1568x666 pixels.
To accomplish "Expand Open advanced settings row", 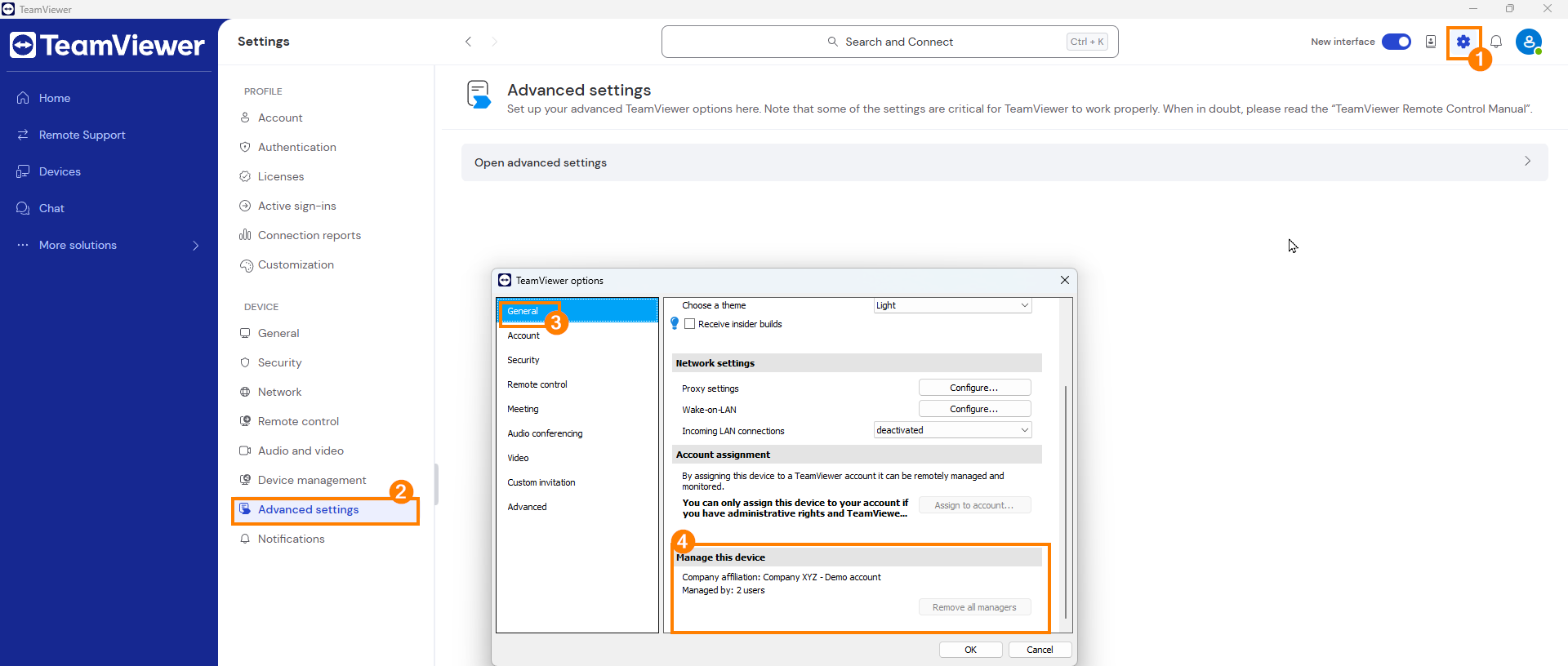I will click(1004, 162).
